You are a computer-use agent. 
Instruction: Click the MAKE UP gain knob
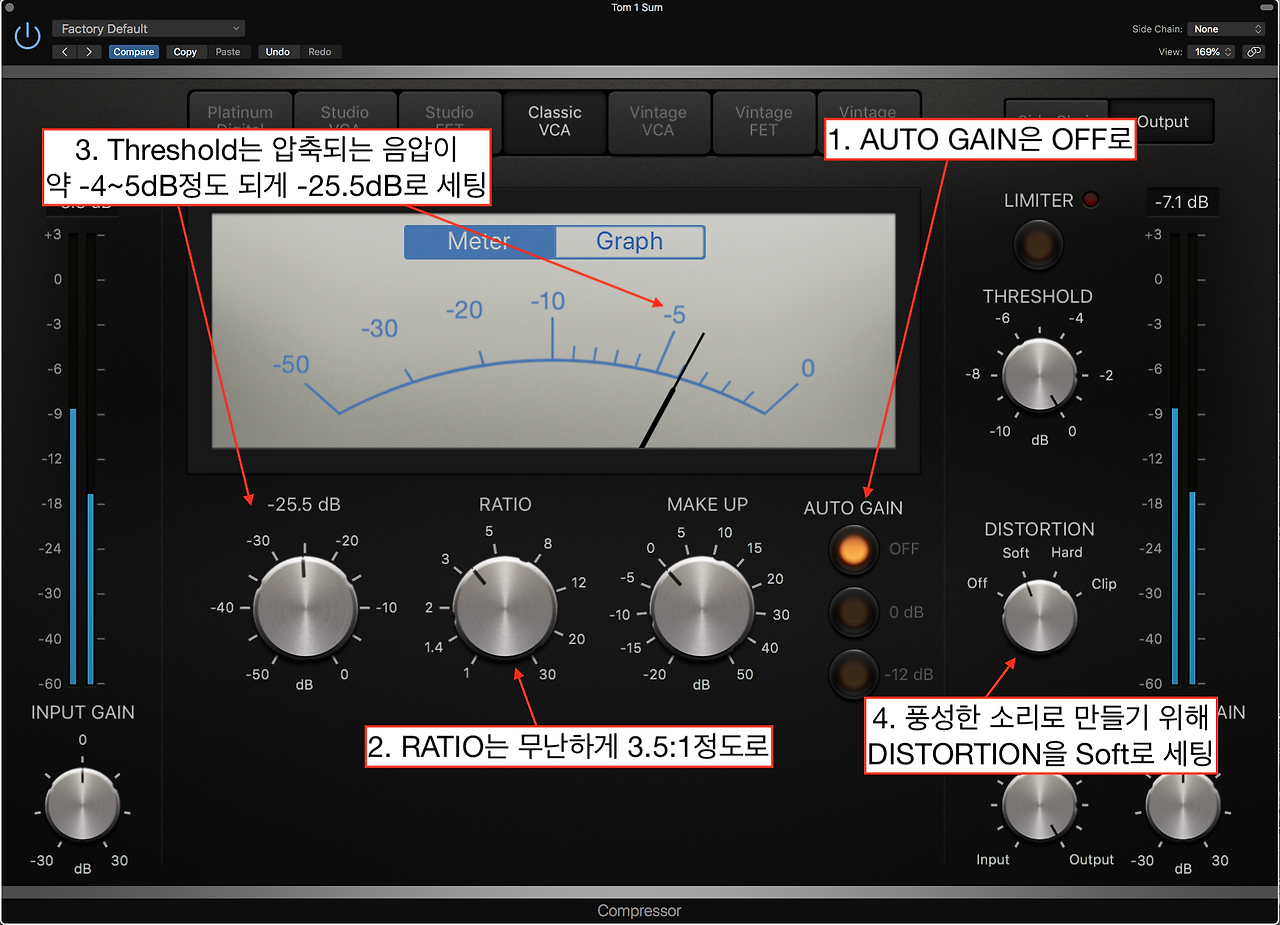pyautogui.click(x=702, y=609)
